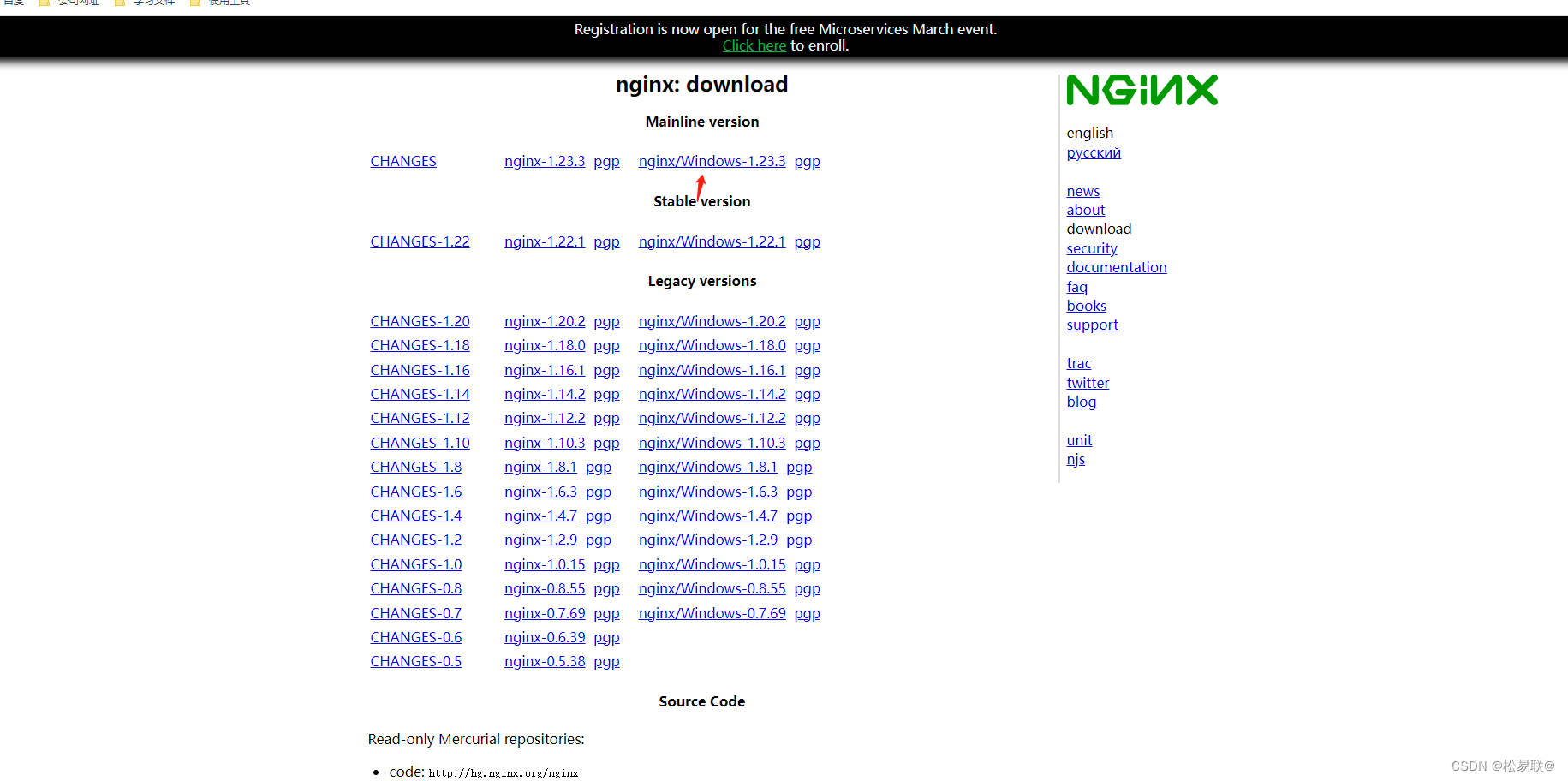Open pgp signature for nginx-0.5.38

click(x=606, y=661)
